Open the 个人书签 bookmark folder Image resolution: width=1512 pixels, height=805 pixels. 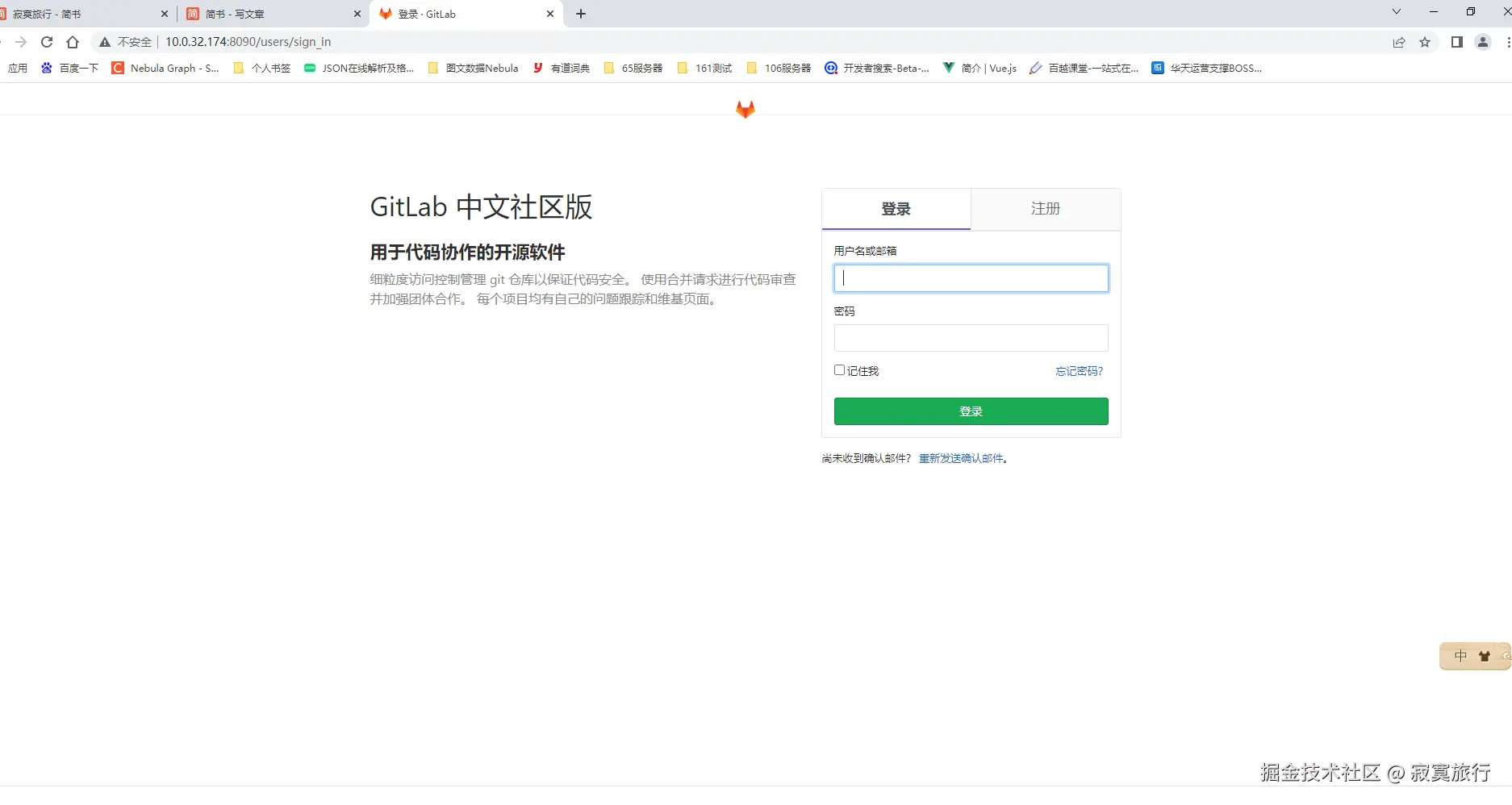[261, 69]
